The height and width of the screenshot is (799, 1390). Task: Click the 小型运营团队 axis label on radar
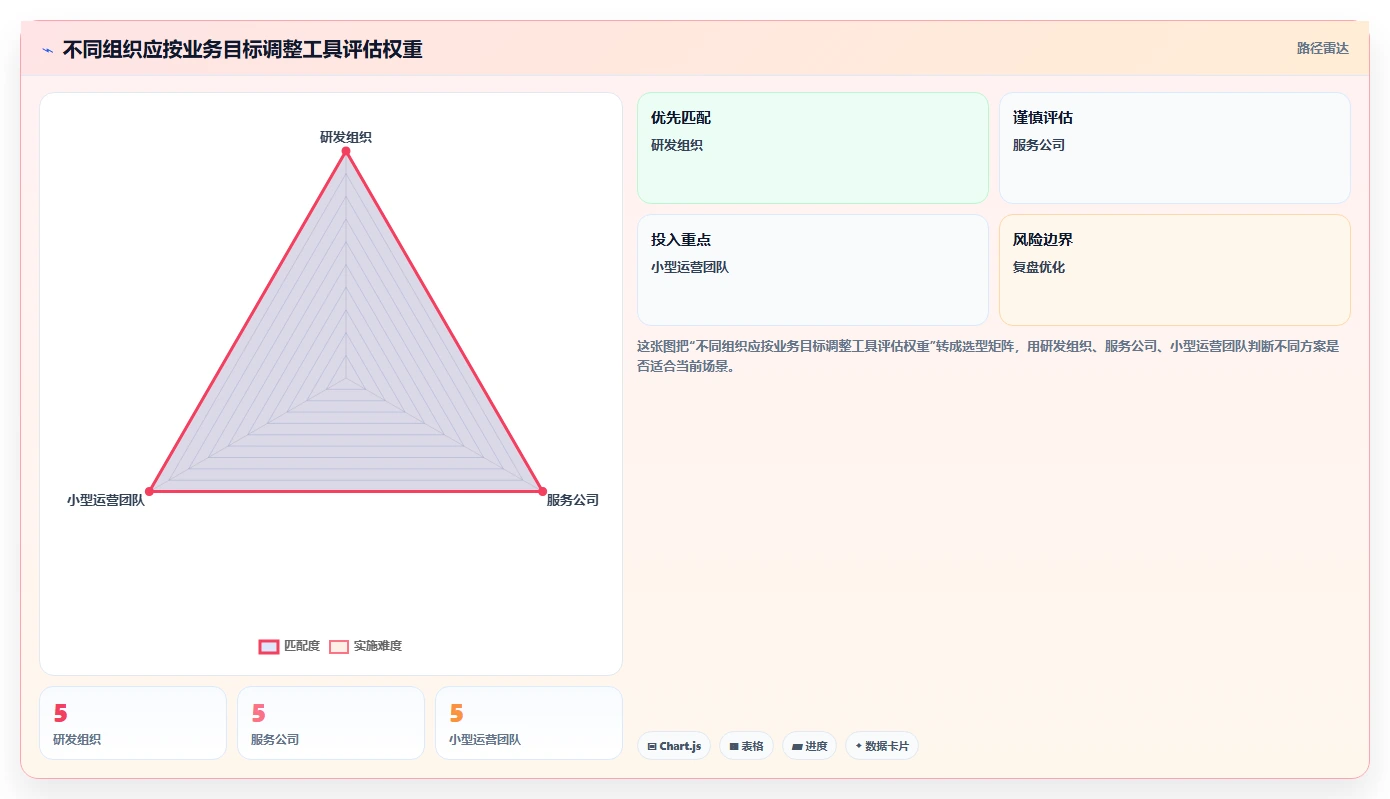(x=106, y=500)
